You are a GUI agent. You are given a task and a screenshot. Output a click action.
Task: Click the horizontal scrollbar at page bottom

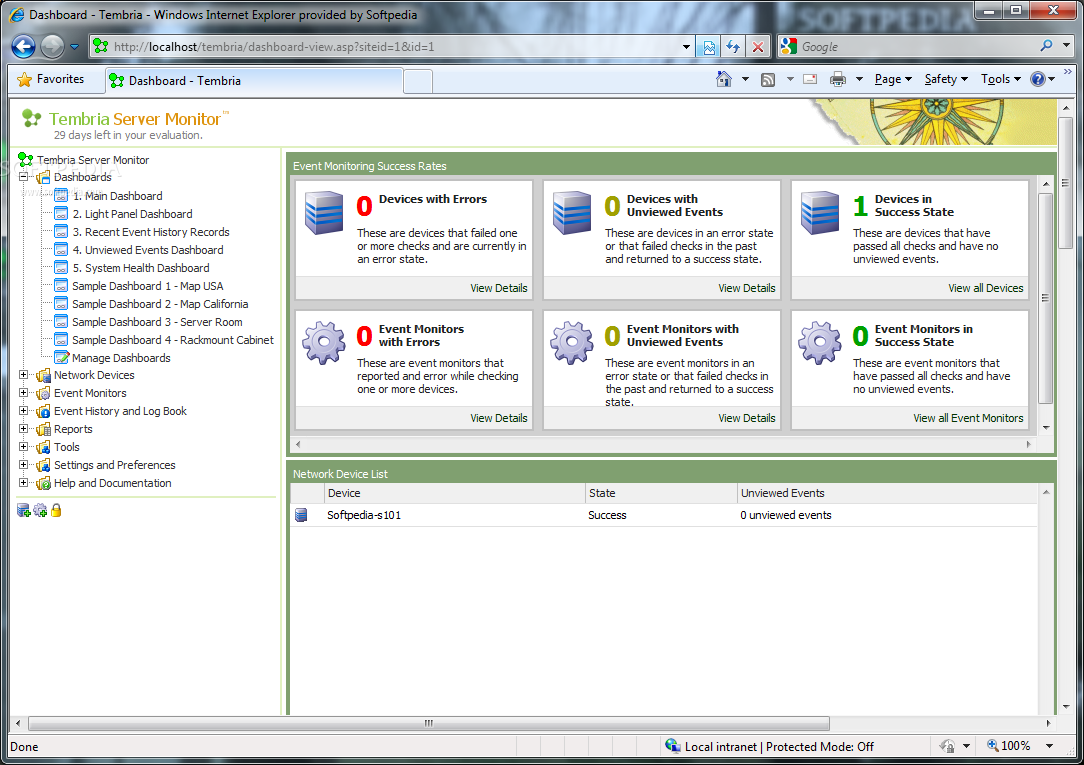[x=429, y=723]
